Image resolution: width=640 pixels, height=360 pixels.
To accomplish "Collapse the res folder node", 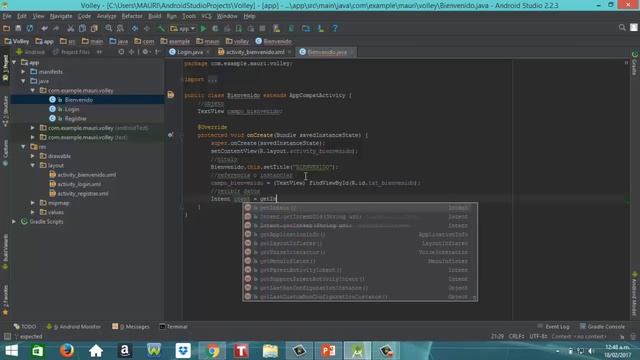I will tap(24, 147).
